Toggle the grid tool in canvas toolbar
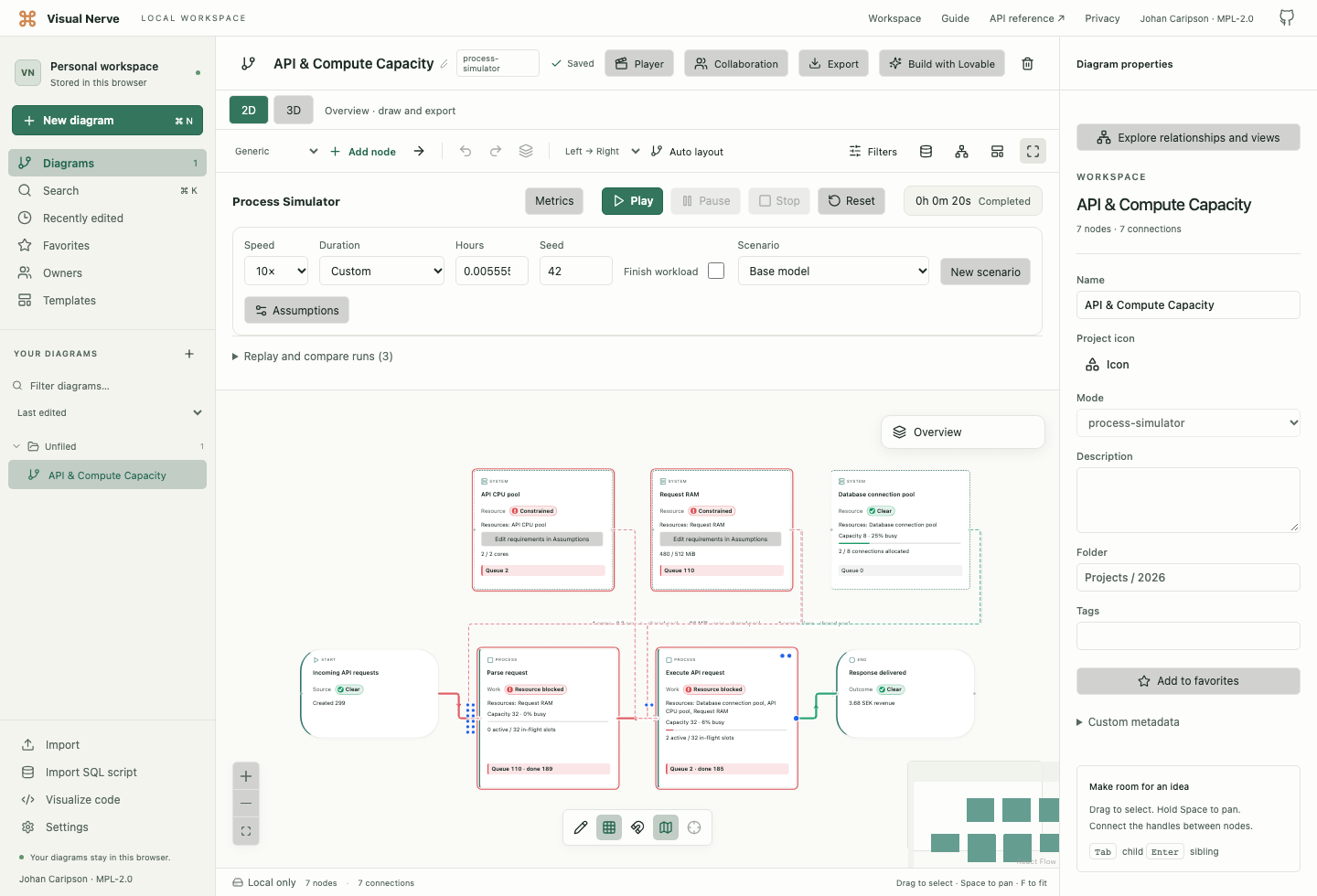This screenshot has width=1317, height=896. [609, 827]
